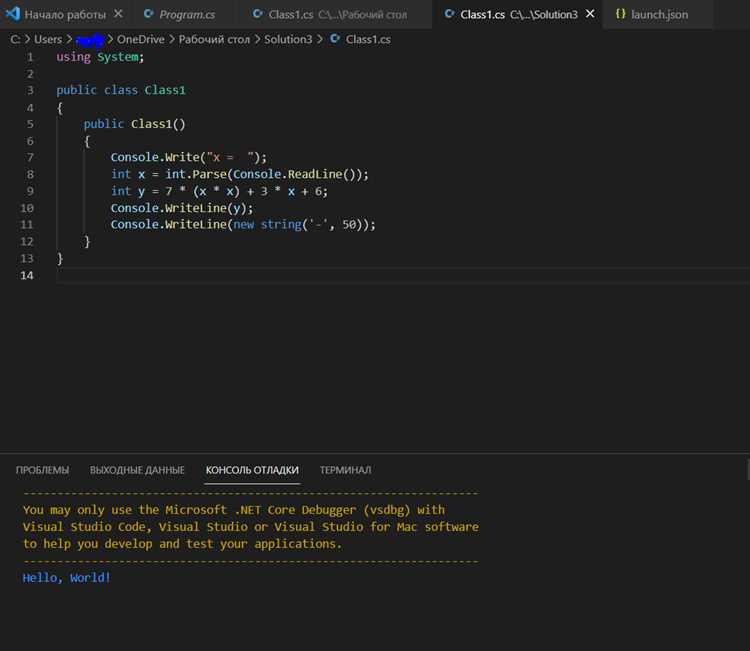Click line number 14 in the gutter
This screenshot has height=651, width=750.
pos(27,276)
